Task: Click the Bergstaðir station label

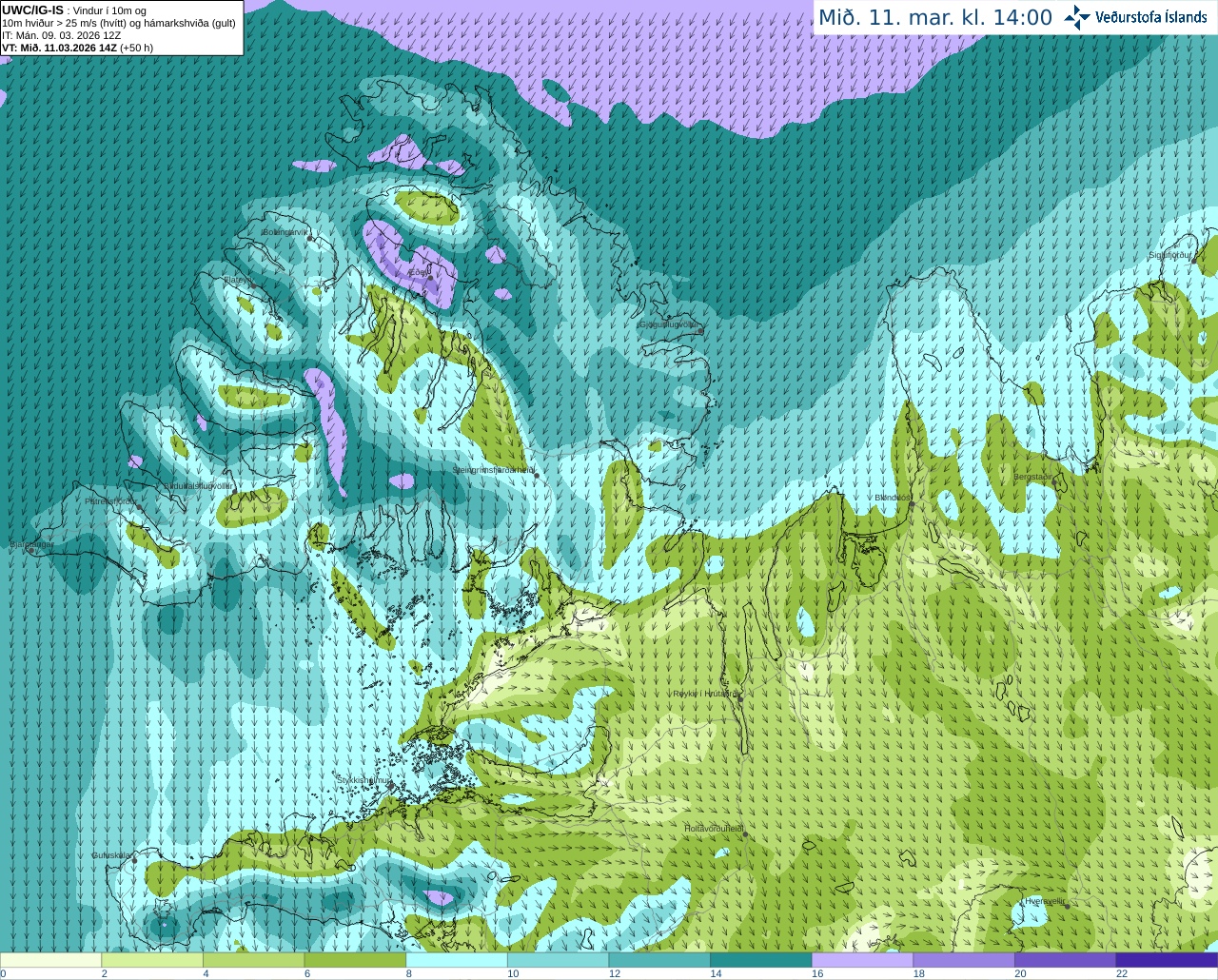Action: click(x=1033, y=477)
